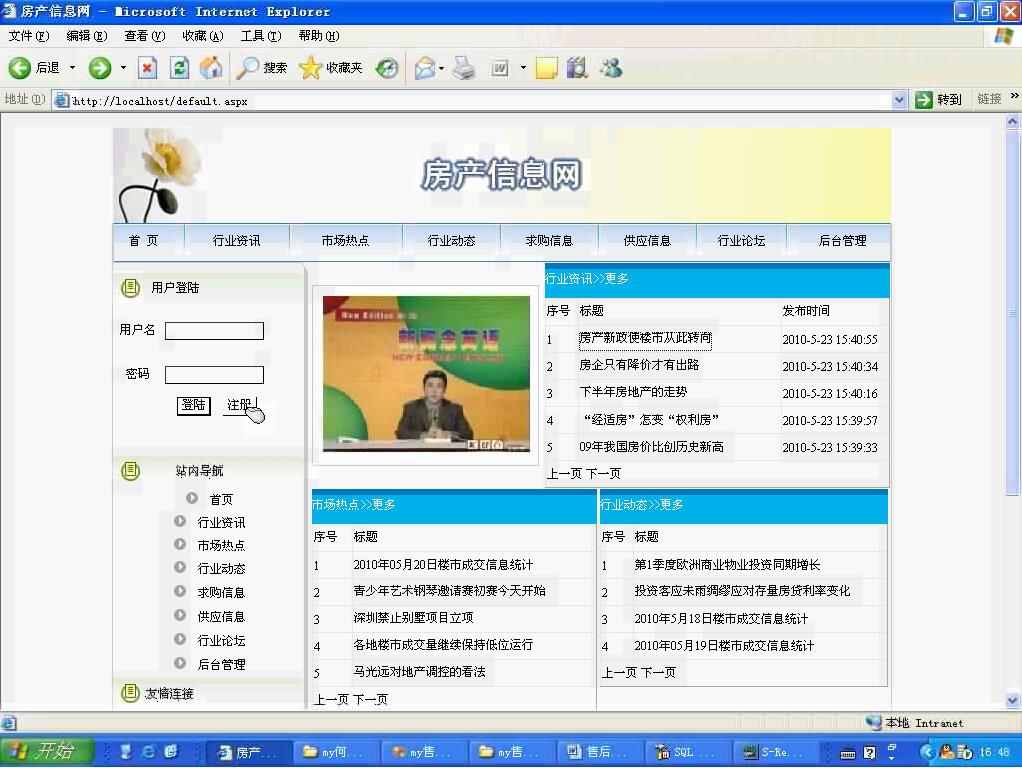The width and height of the screenshot is (1022, 768).
Task: Switch to SQL taskbar window
Action: pyautogui.click(x=686, y=752)
